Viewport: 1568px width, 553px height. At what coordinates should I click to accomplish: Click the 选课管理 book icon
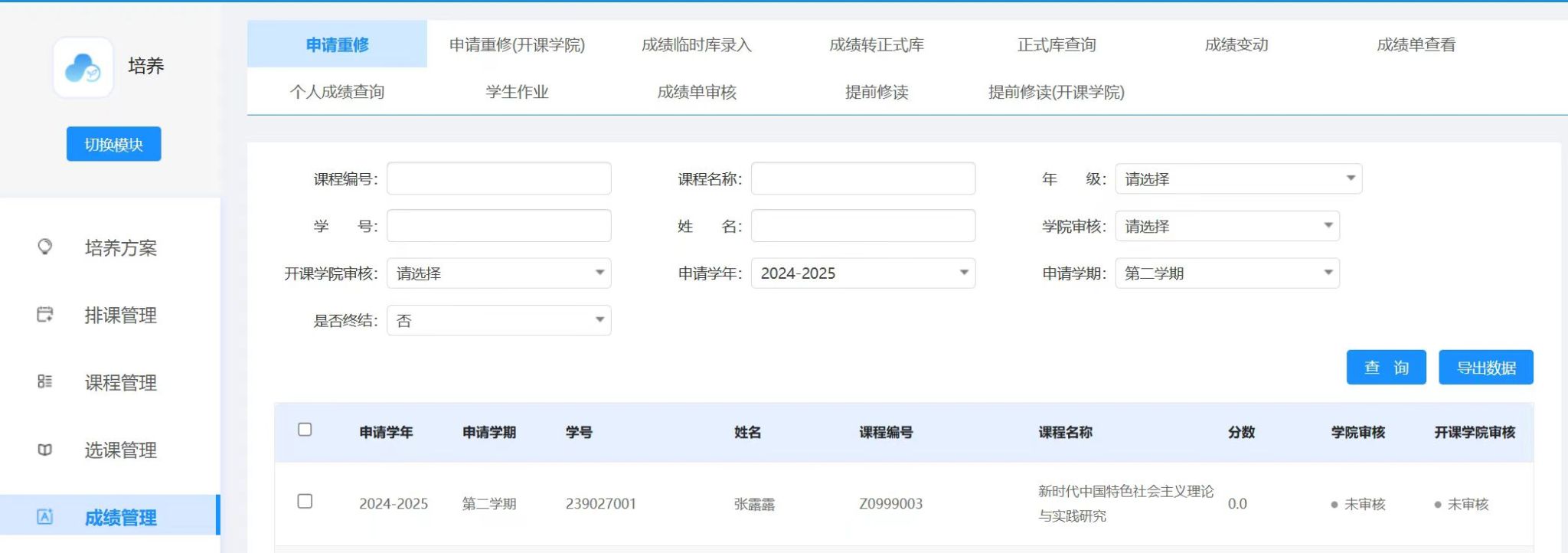coord(45,450)
